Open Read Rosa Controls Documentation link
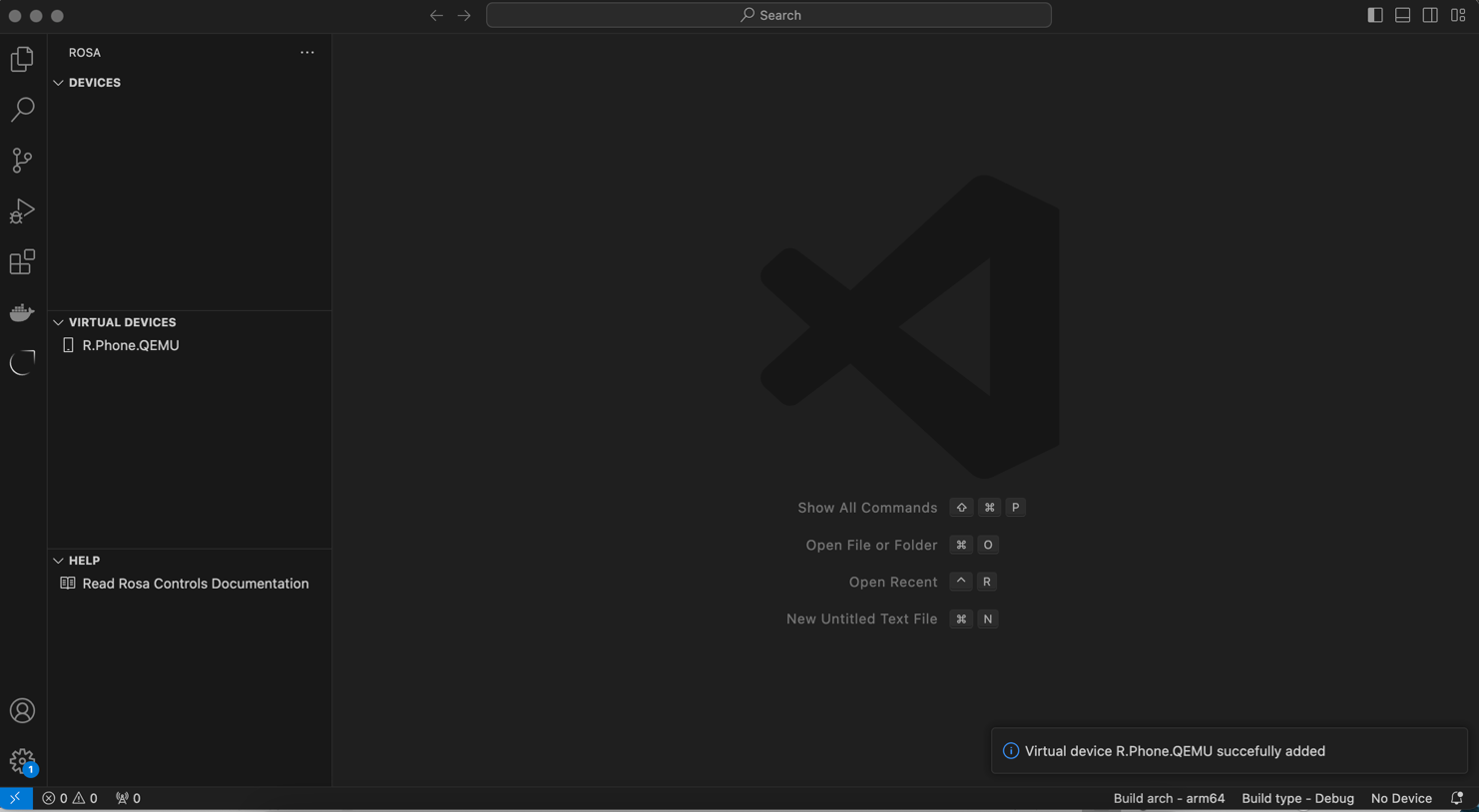This screenshot has width=1479, height=812. point(195,584)
